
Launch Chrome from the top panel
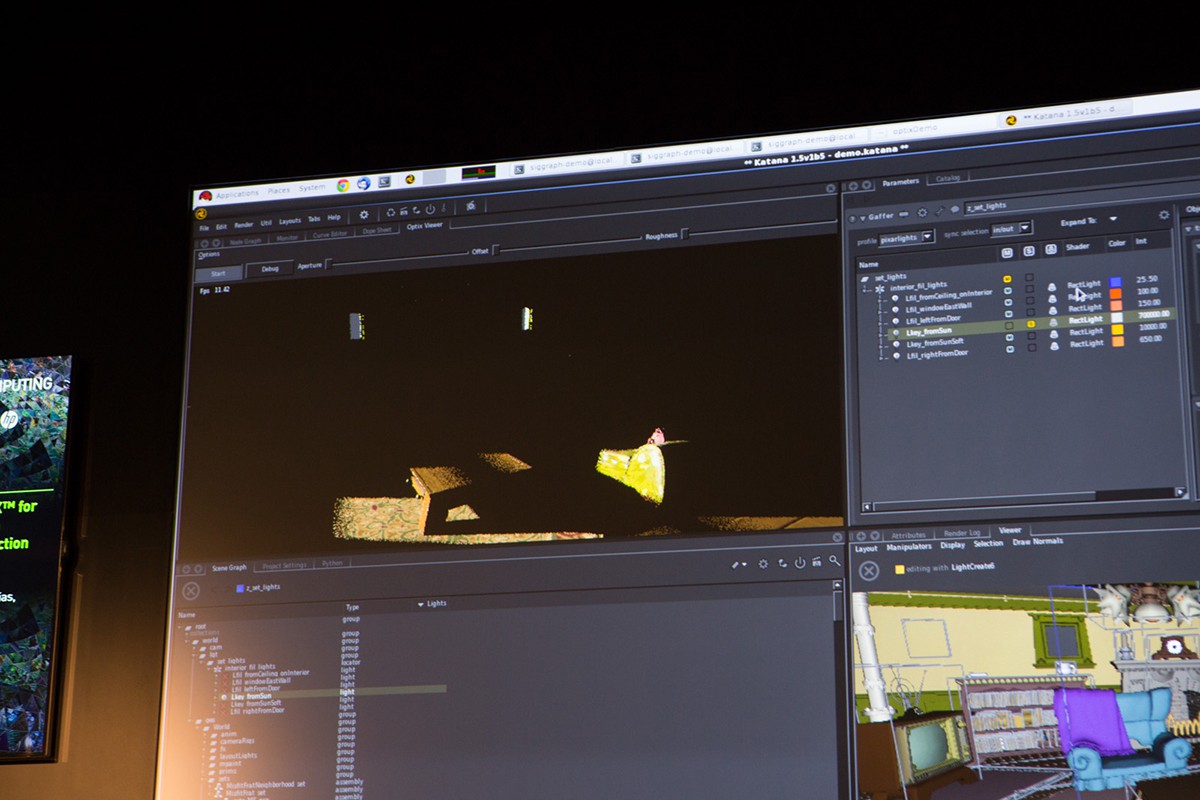pos(343,185)
